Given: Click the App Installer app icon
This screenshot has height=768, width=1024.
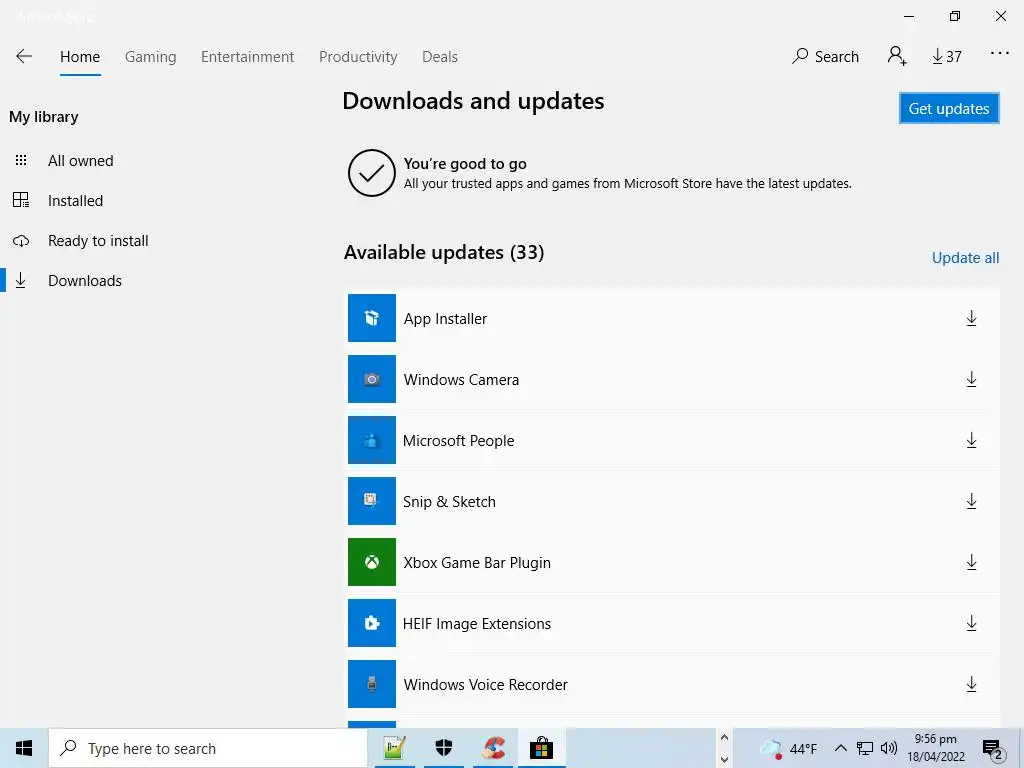Looking at the screenshot, I should 372,318.
